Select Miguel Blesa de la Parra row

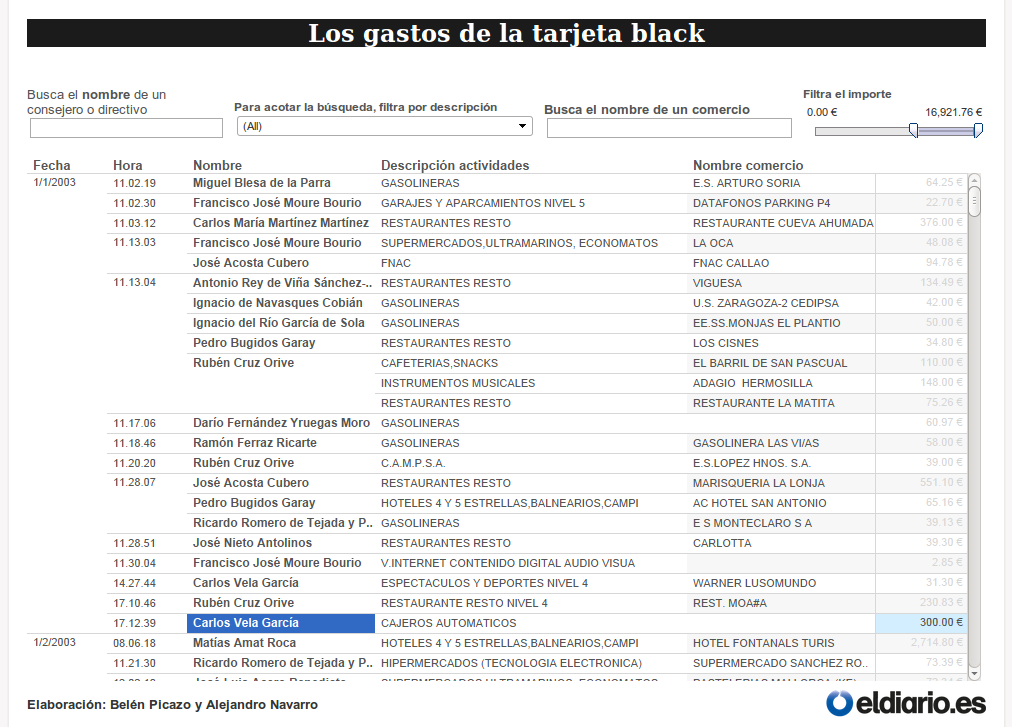point(262,183)
